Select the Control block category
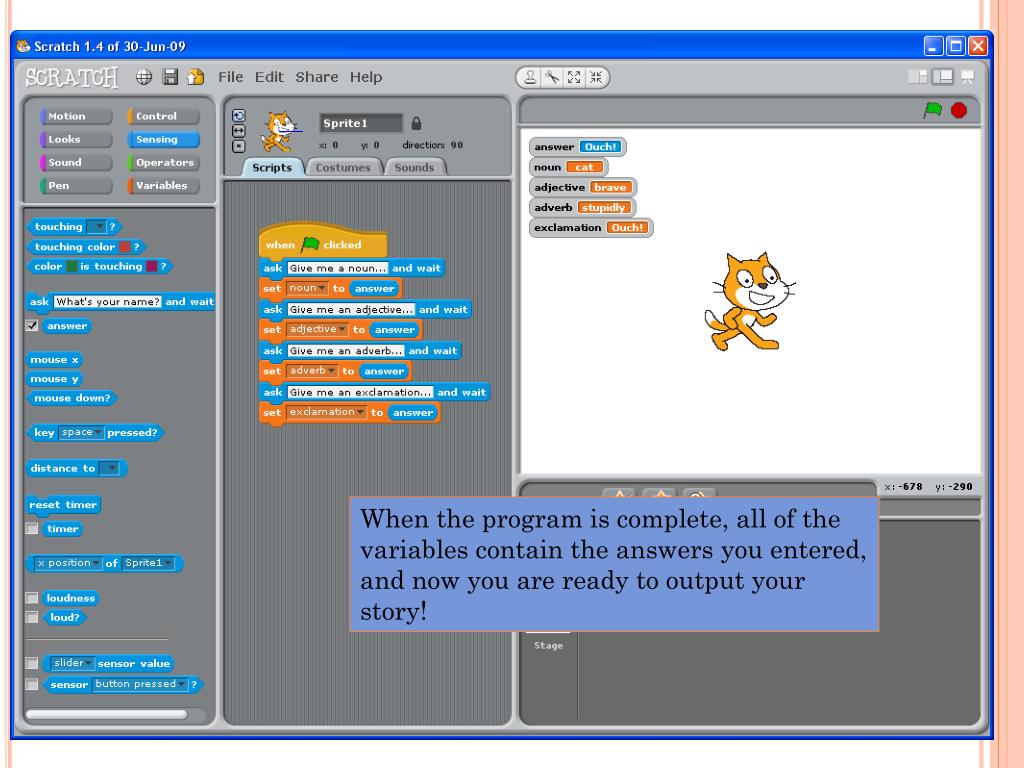 click(x=163, y=116)
